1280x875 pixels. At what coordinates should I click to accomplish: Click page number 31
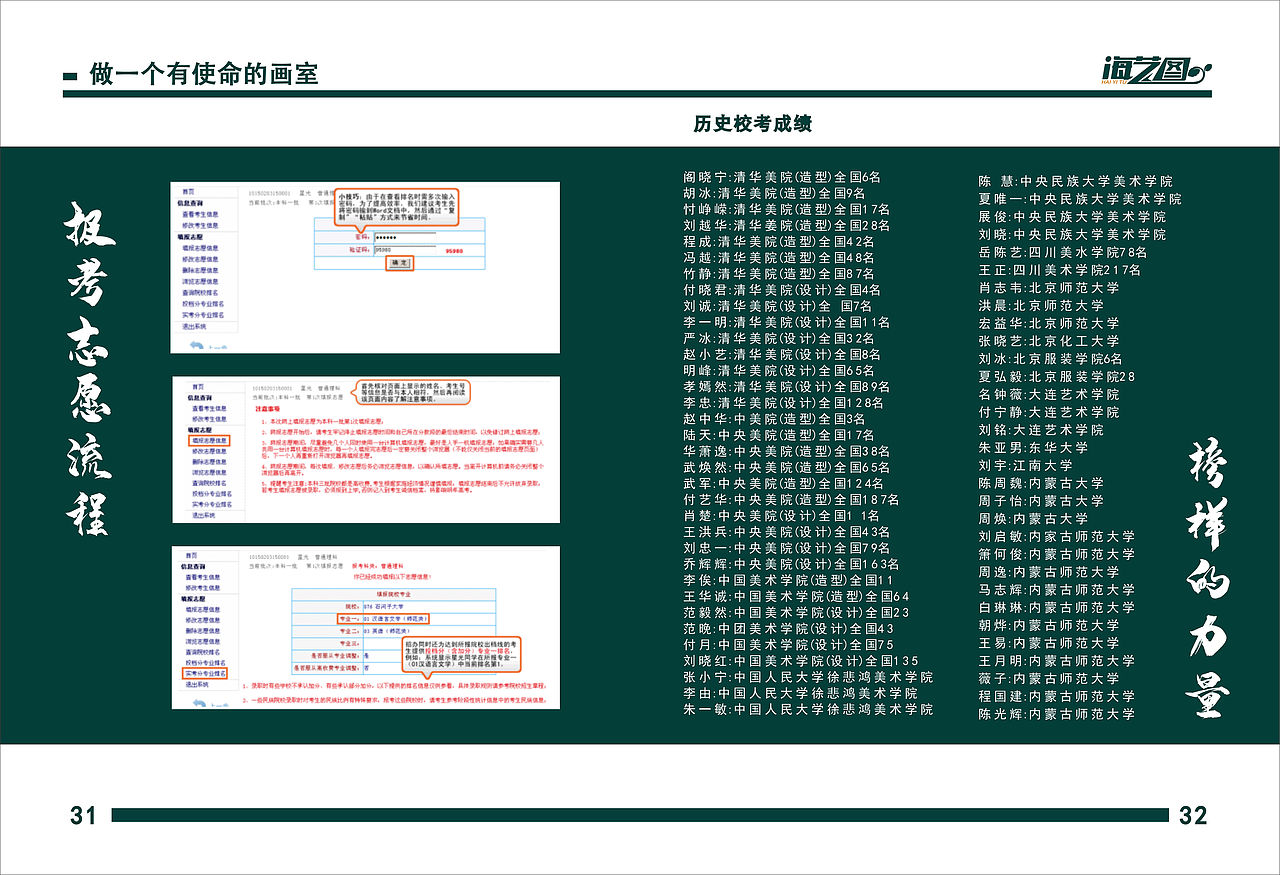point(84,815)
